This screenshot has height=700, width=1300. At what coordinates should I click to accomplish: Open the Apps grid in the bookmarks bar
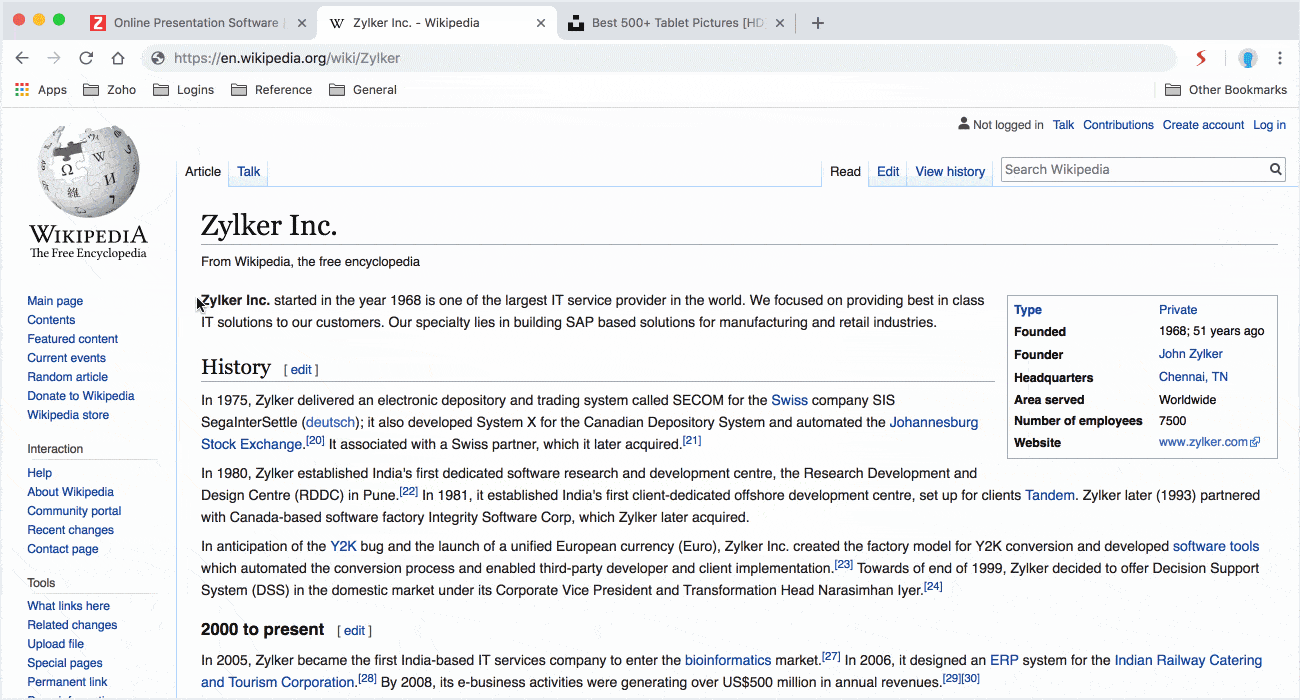41,90
